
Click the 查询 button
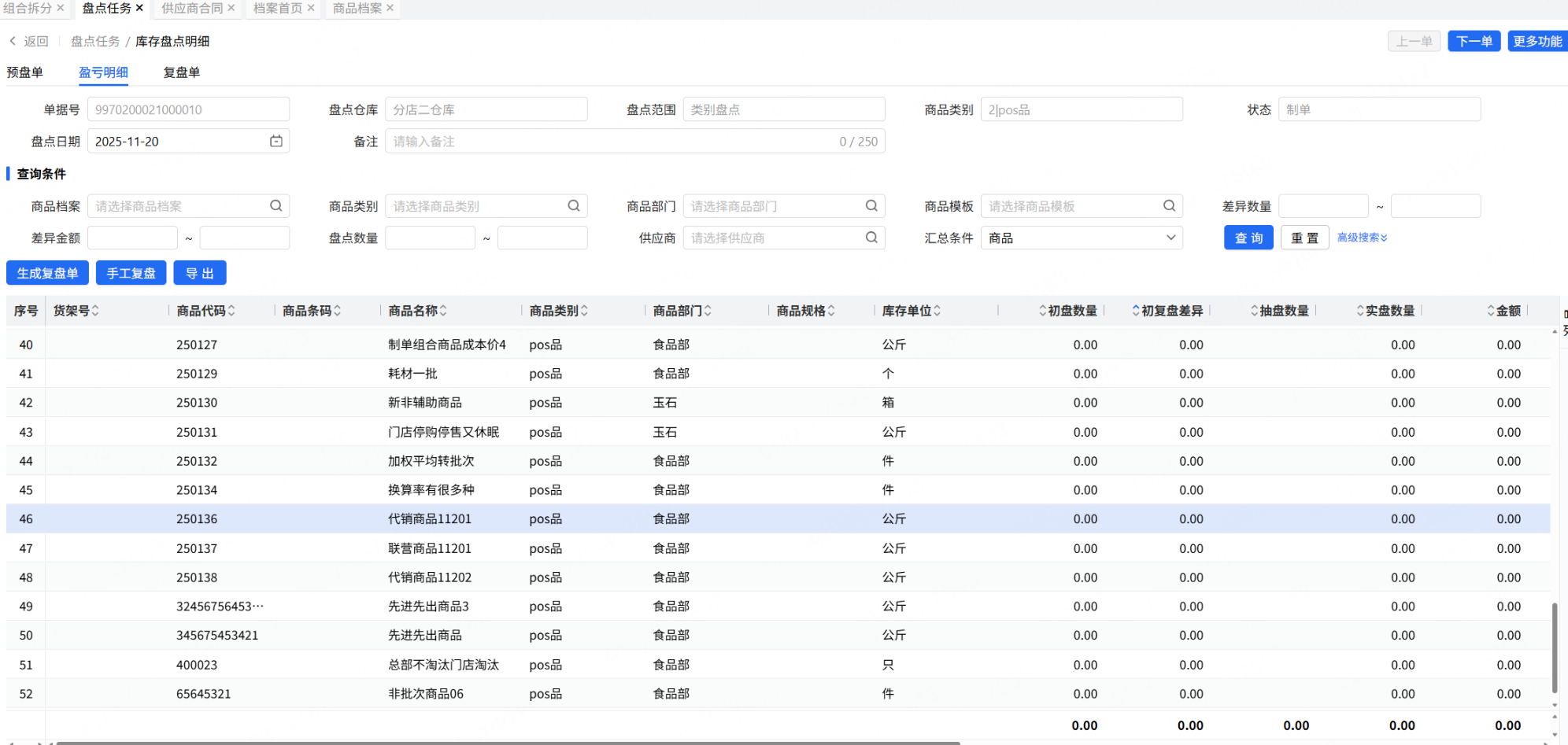coord(1248,238)
